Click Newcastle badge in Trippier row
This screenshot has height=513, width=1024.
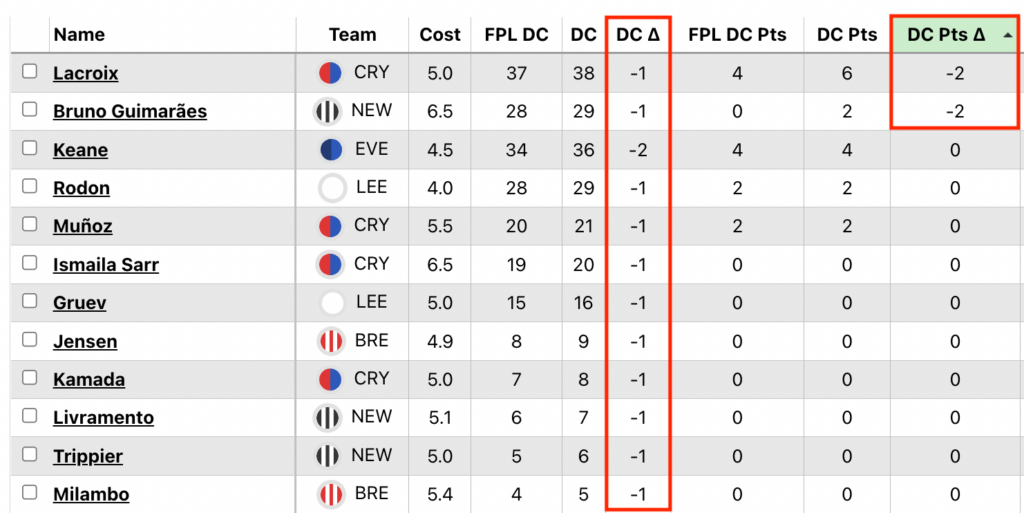[x=328, y=456]
